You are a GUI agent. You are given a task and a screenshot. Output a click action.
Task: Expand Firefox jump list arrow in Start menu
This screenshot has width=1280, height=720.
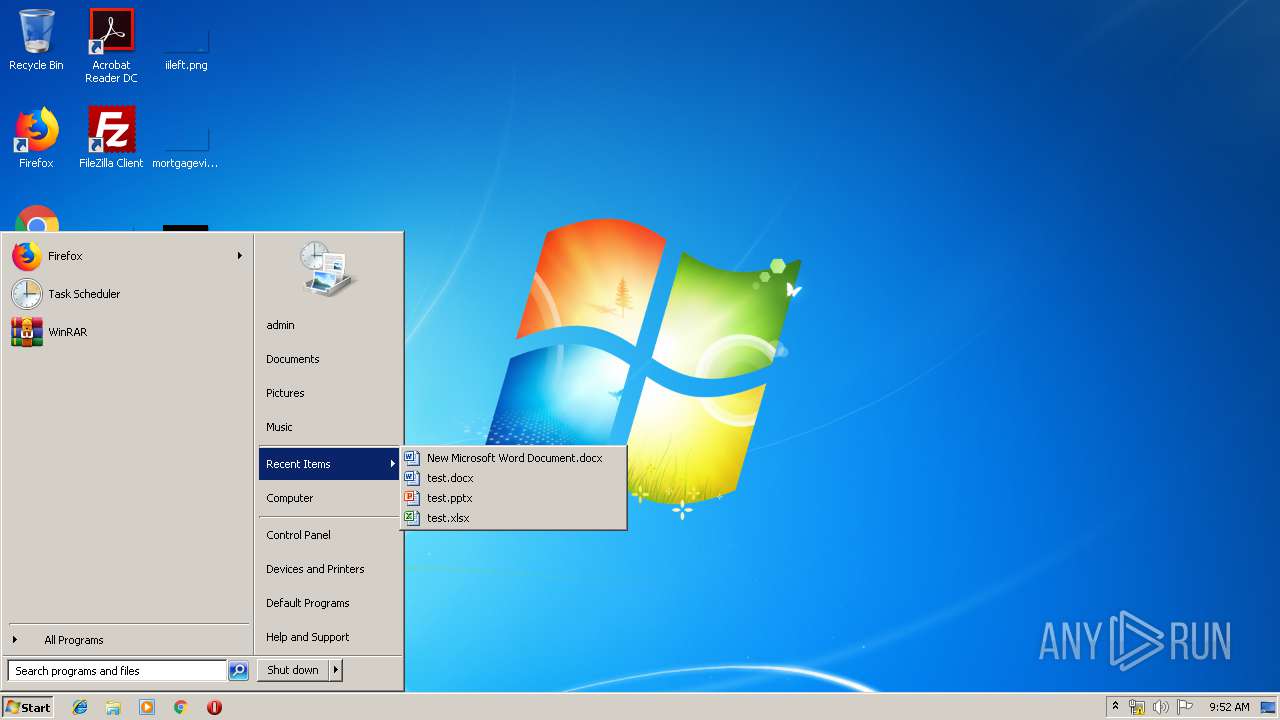(x=239, y=256)
